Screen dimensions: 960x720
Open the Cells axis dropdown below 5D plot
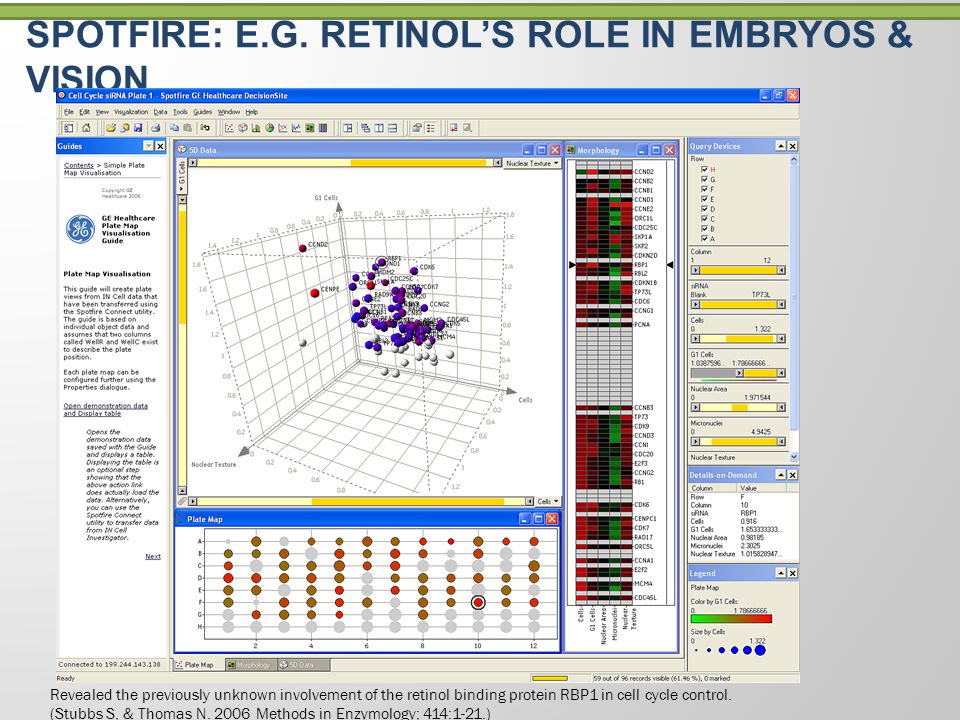coord(548,501)
